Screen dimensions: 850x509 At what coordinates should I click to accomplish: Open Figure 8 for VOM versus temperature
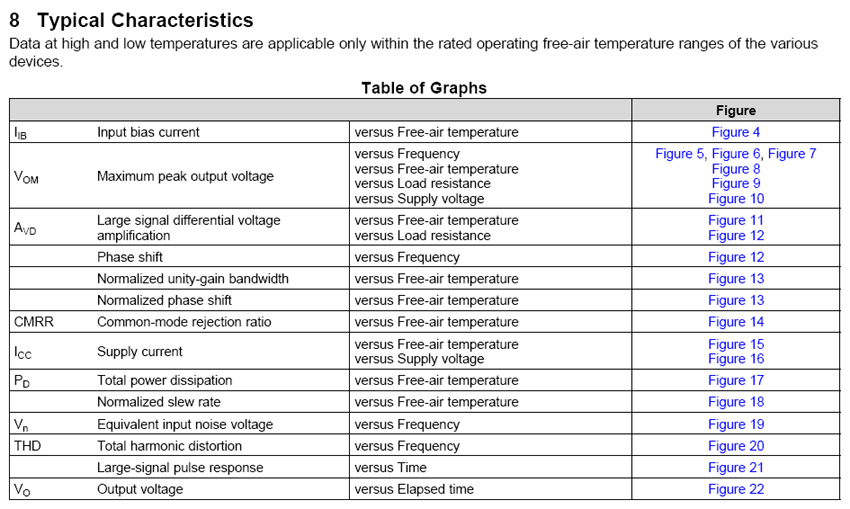pyautogui.click(x=735, y=169)
